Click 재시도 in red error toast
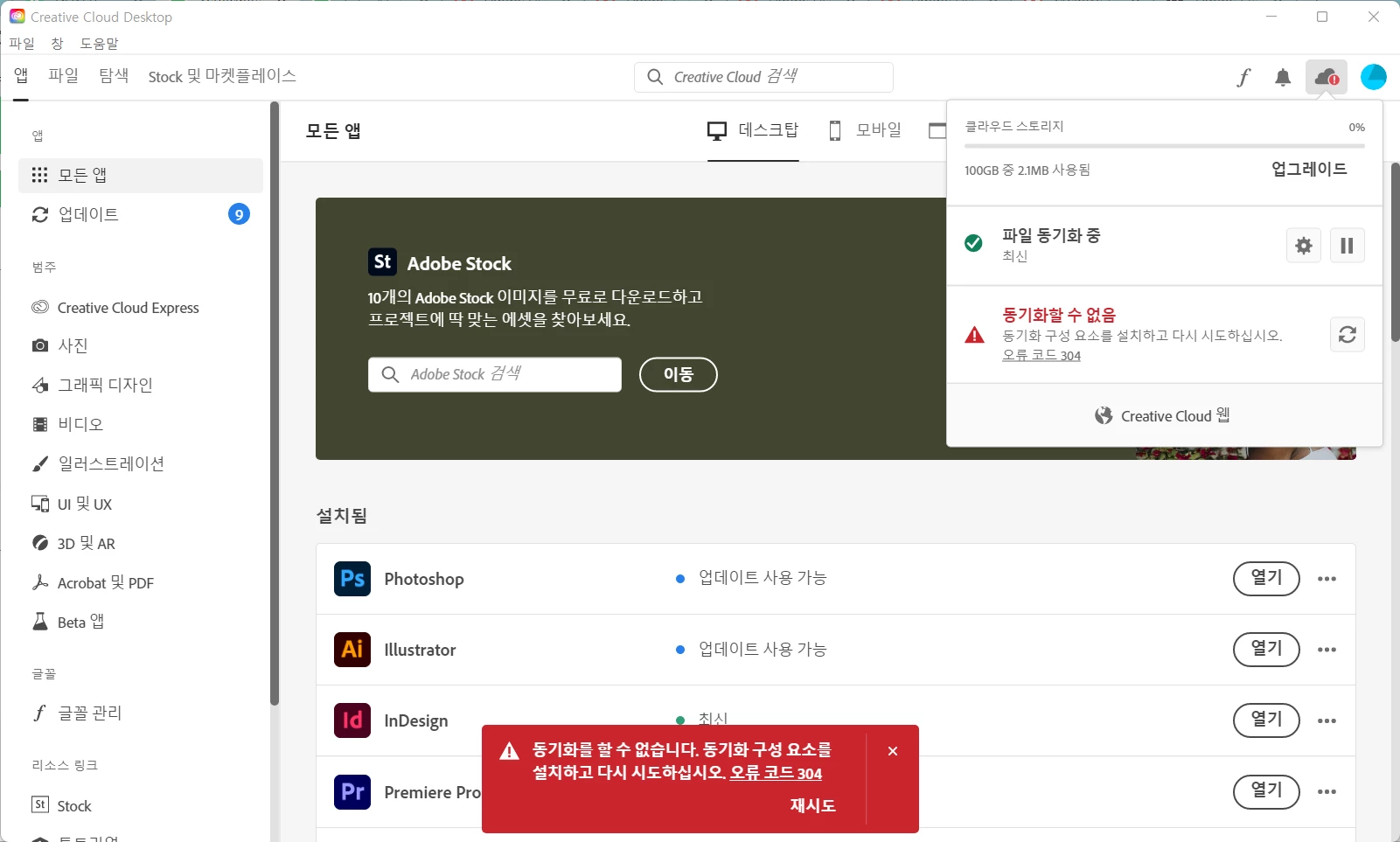 pos(813,806)
